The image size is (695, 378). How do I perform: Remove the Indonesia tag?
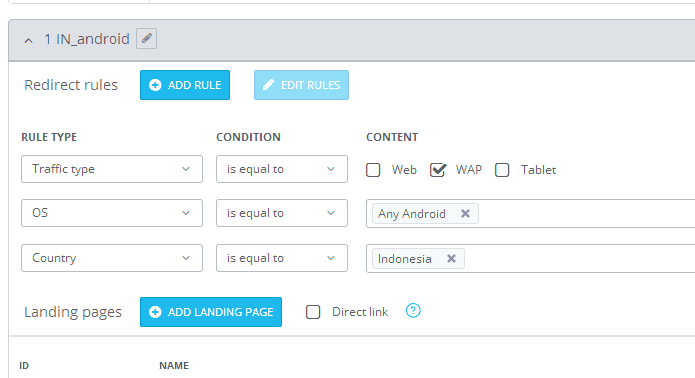tap(451, 258)
